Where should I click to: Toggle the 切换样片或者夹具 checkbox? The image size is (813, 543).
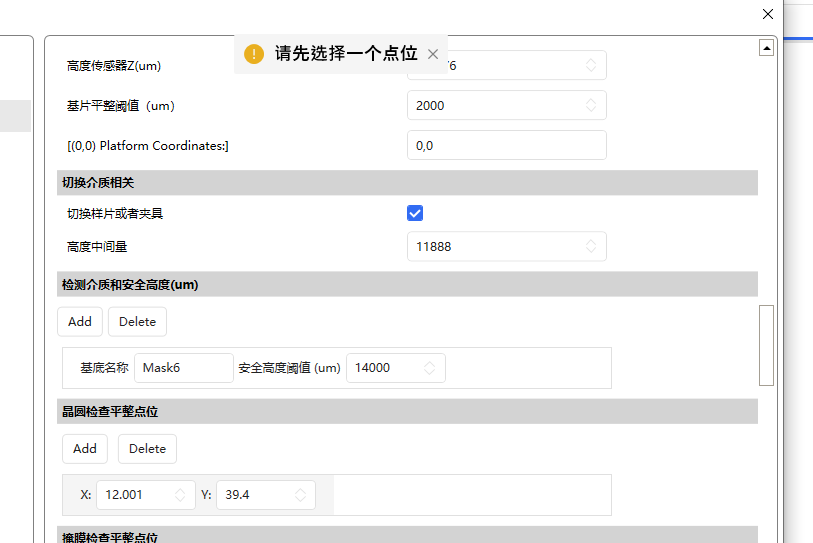[x=415, y=213]
